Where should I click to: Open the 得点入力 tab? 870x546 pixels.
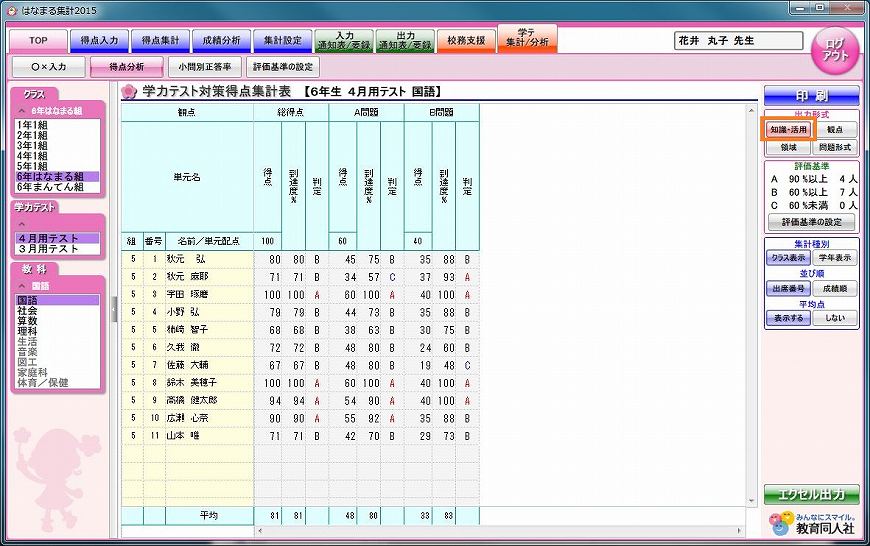tap(99, 41)
